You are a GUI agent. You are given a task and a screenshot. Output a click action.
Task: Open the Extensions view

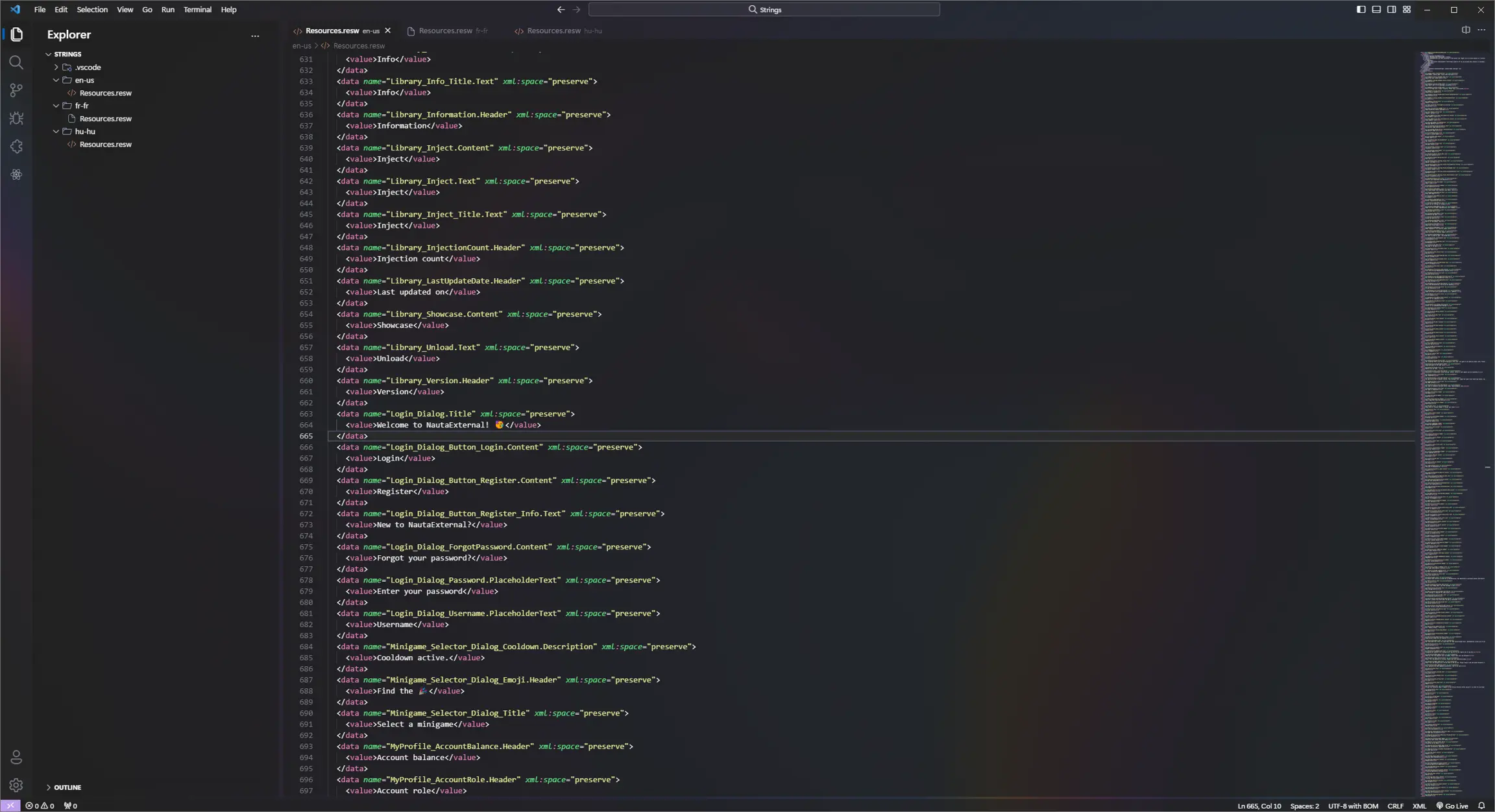16,147
